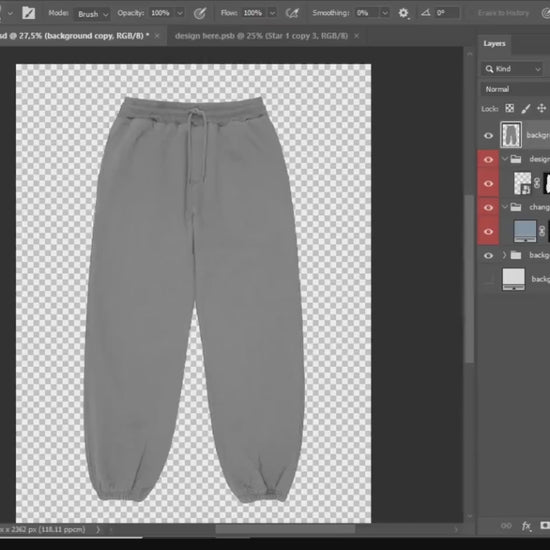
Task: Click the design group folder icon
Action: (516, 159)
